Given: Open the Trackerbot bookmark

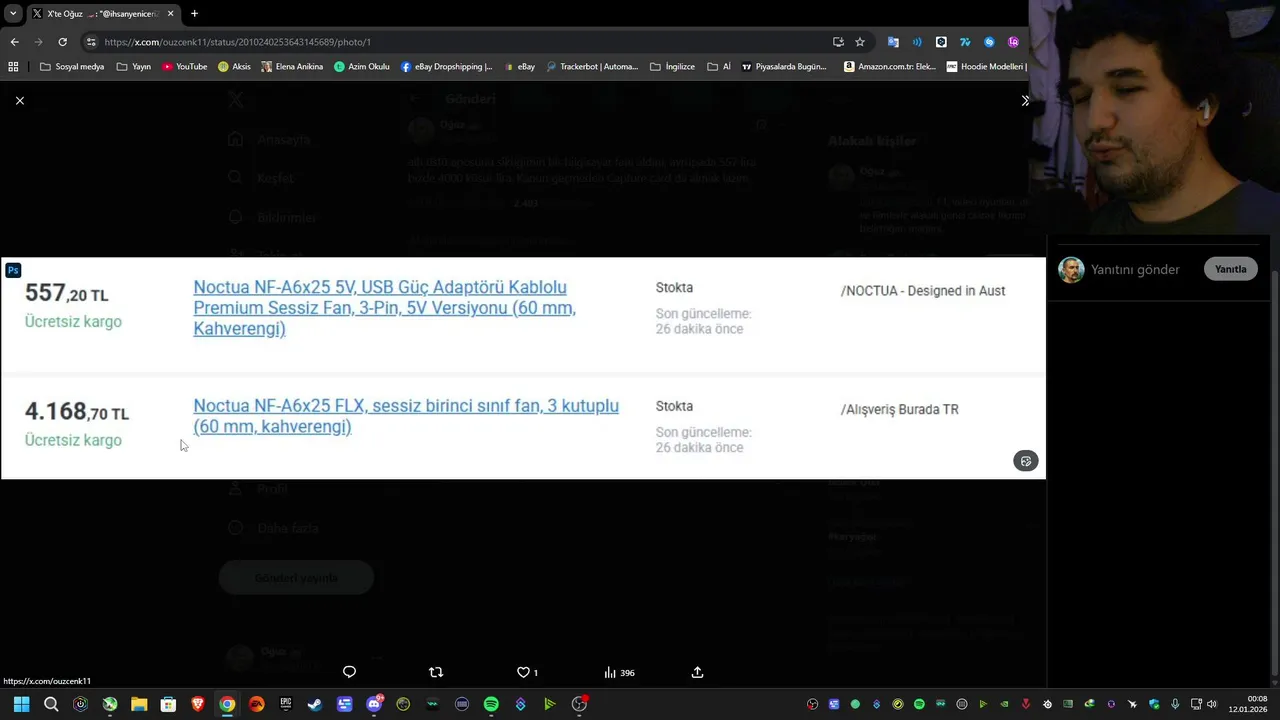Looking at the screenshot, I should click(592, 66).
